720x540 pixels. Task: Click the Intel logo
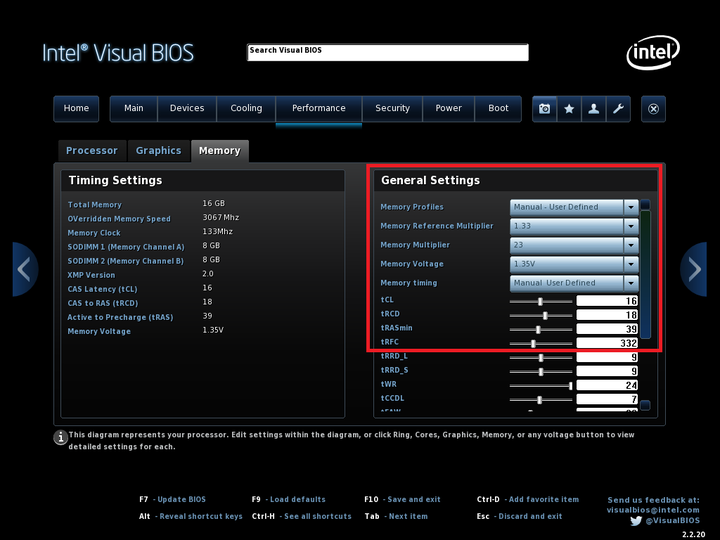point(653,52)
